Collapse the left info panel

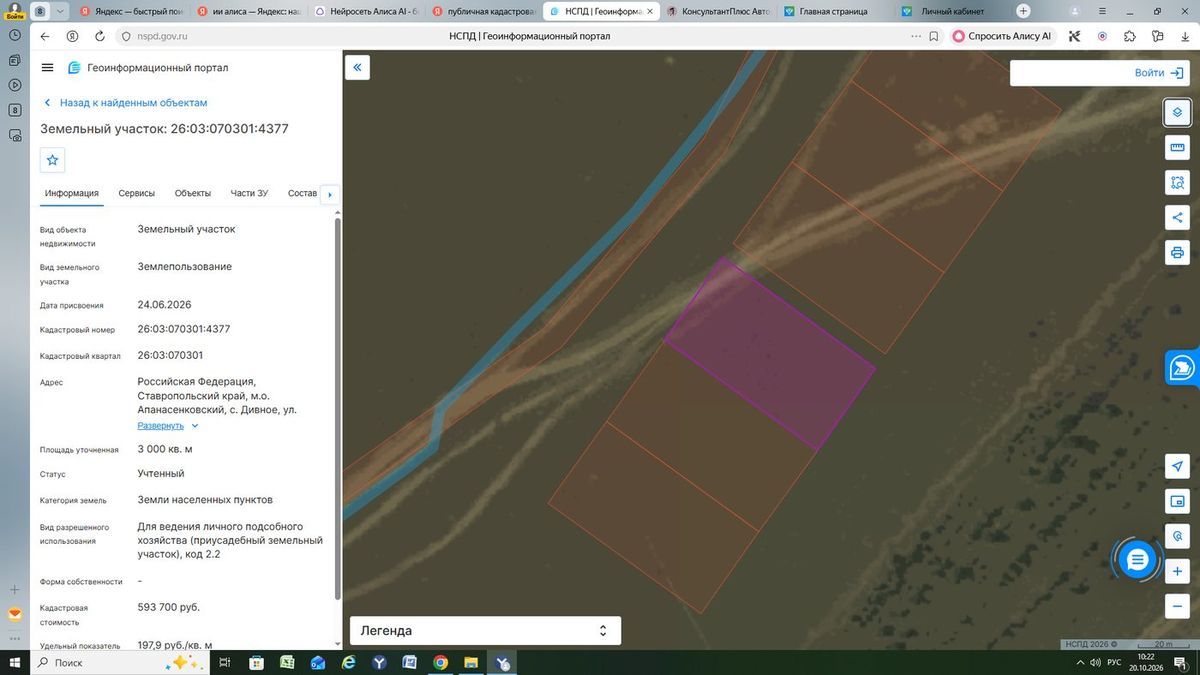pyautogui.click(x=358, y=67)
